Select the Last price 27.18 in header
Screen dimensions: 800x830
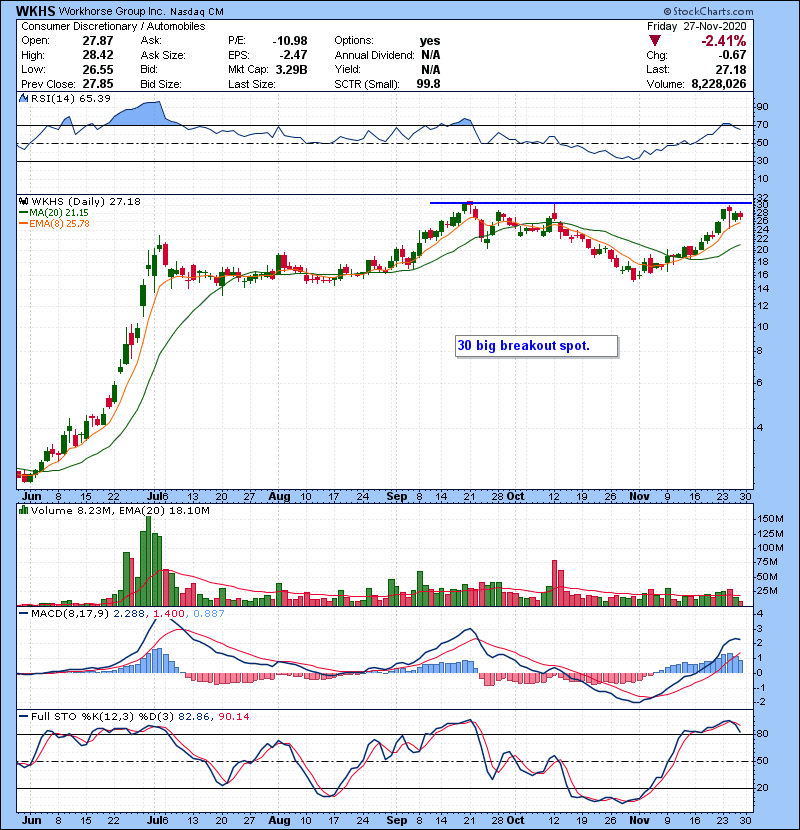click(731, 69)
